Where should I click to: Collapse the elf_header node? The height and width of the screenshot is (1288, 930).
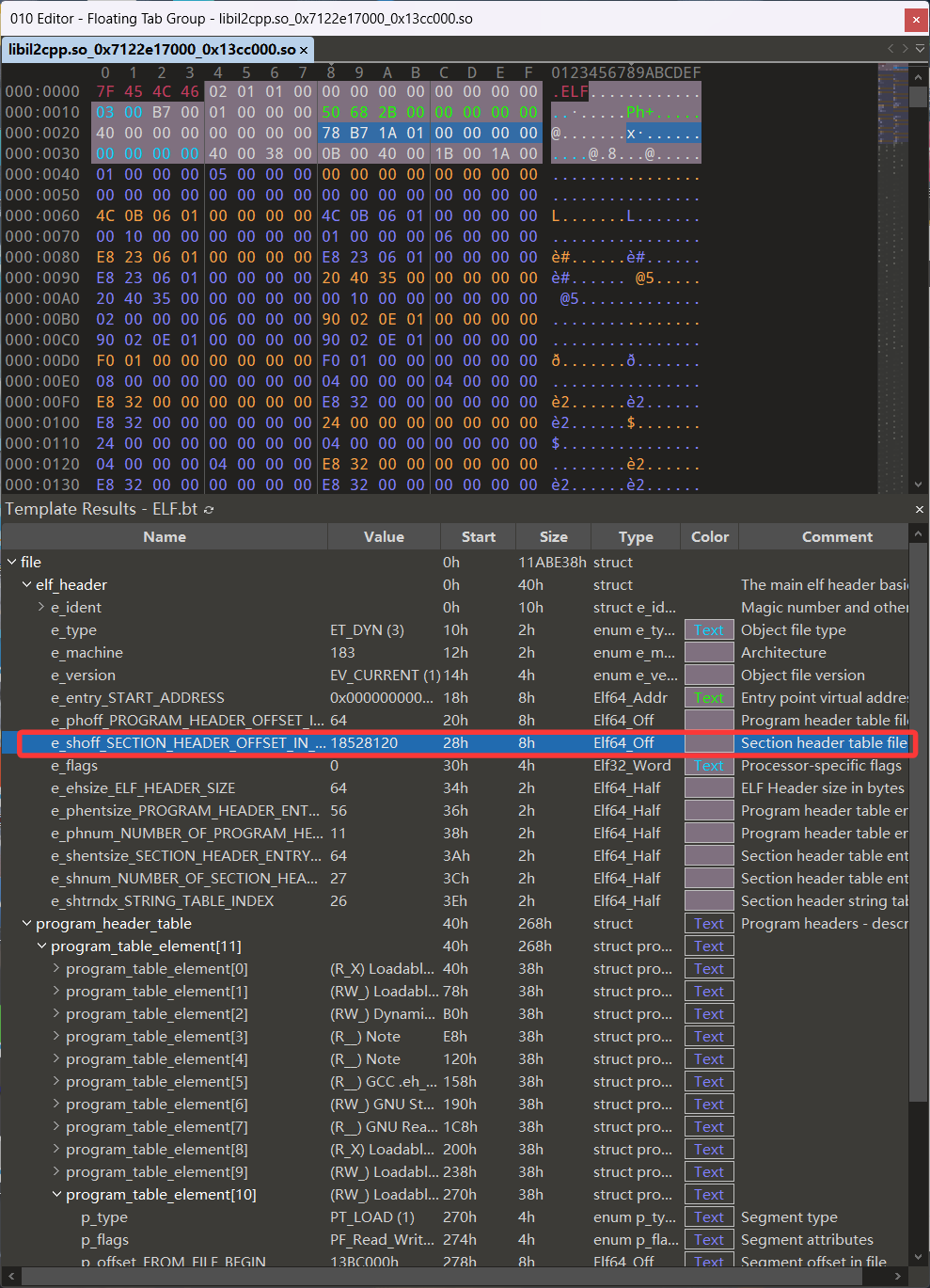(x=27, y=584)
